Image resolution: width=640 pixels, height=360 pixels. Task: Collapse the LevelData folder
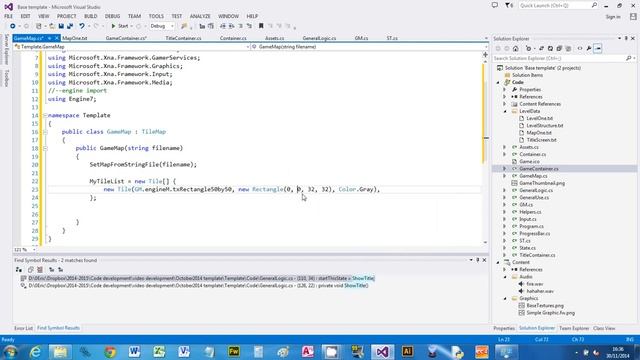[x=505, y=111]
